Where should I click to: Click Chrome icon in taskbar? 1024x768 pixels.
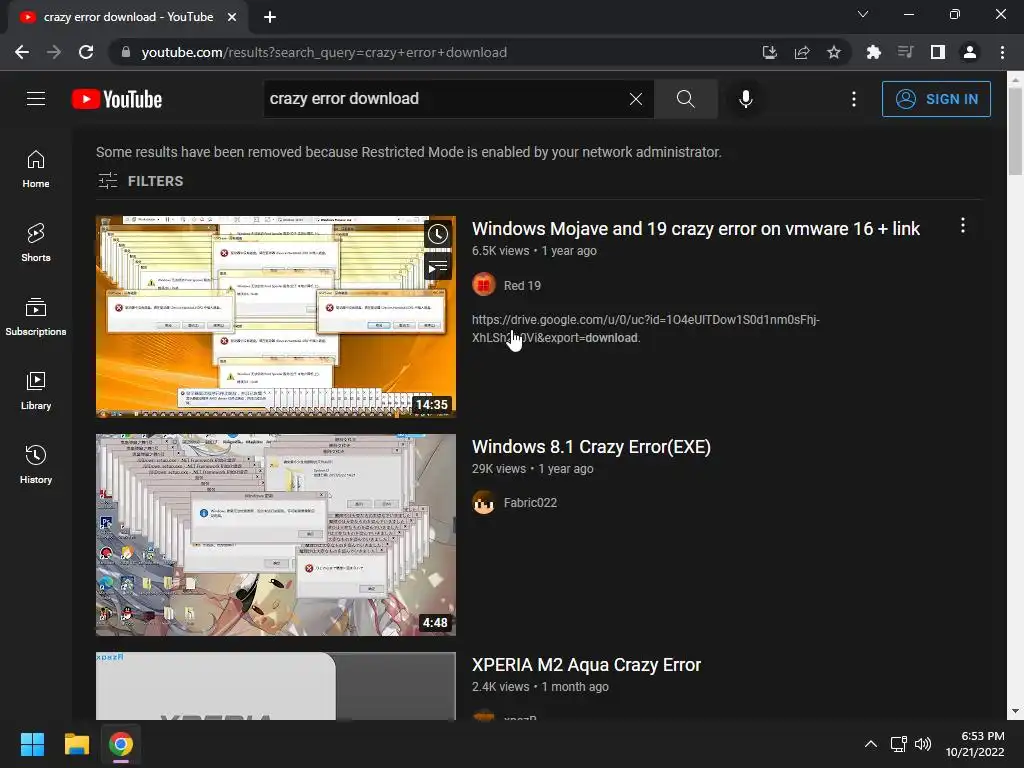click(x=121, y=744)
